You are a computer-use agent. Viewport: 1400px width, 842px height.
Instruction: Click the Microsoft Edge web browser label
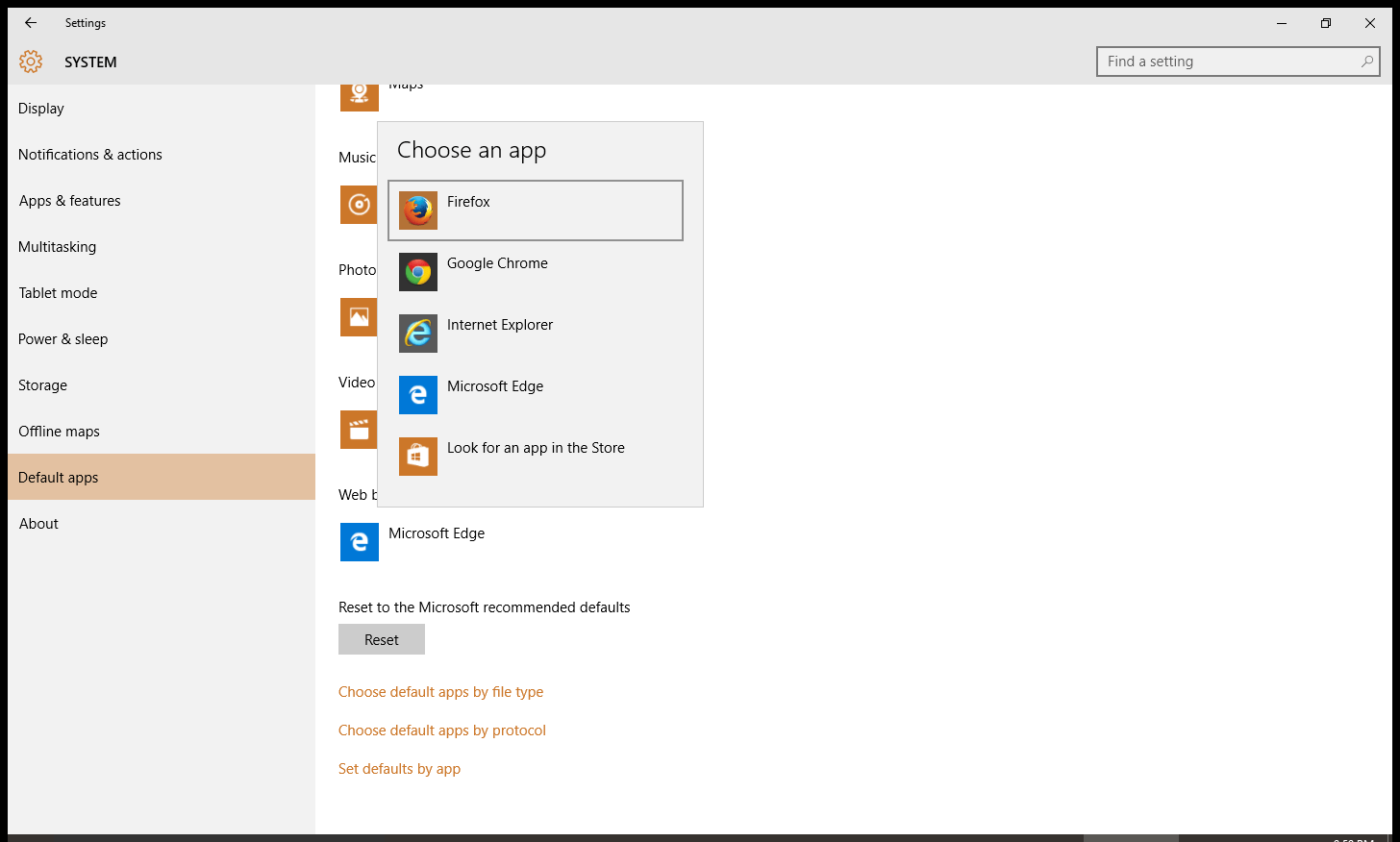[x=437, y=533]
